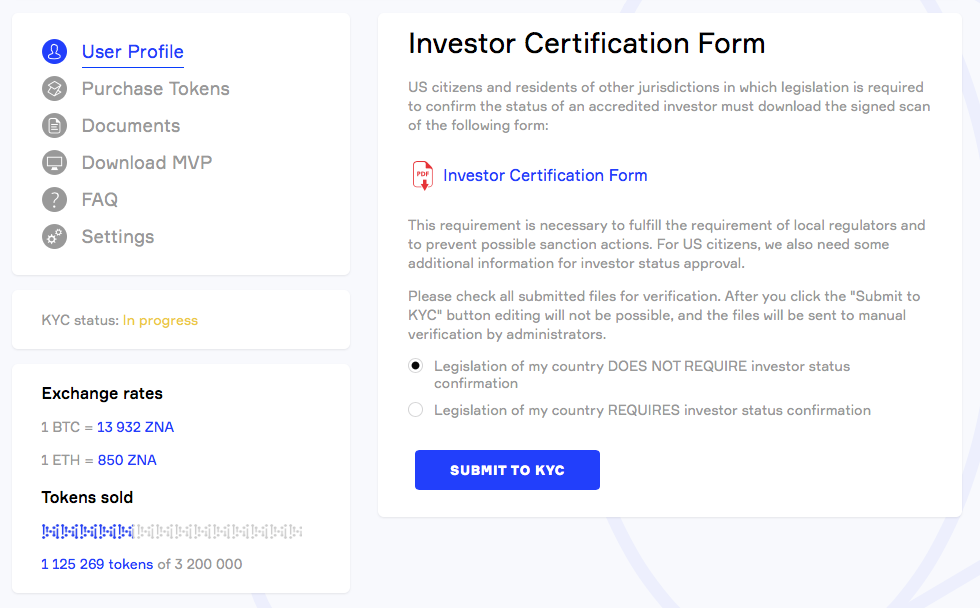Click the Download MVP monitor icon
Image resolution: width=980 pixels, height=608 pixels.
(x=54, y=163)
